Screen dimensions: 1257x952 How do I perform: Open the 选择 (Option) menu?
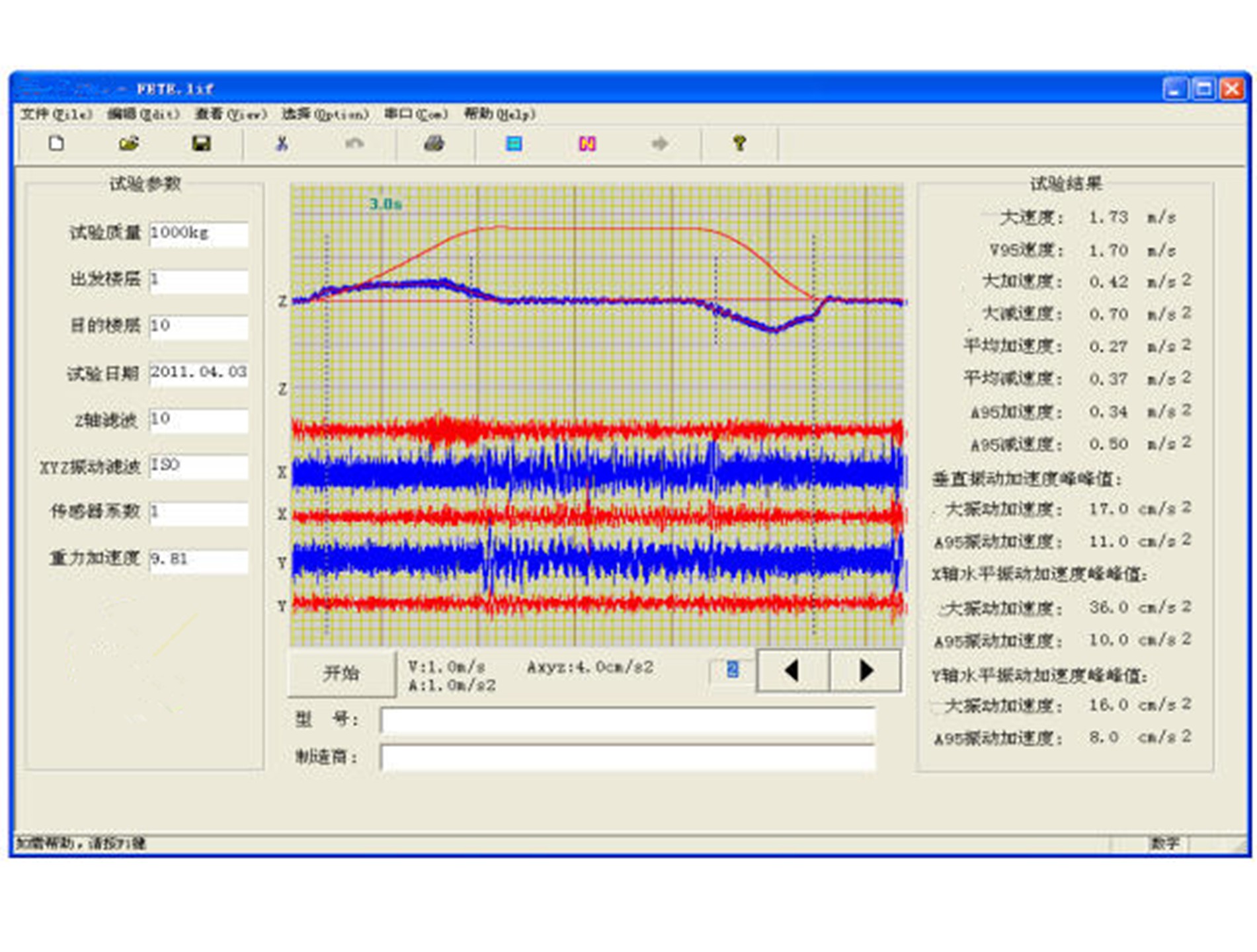[325, 114]
